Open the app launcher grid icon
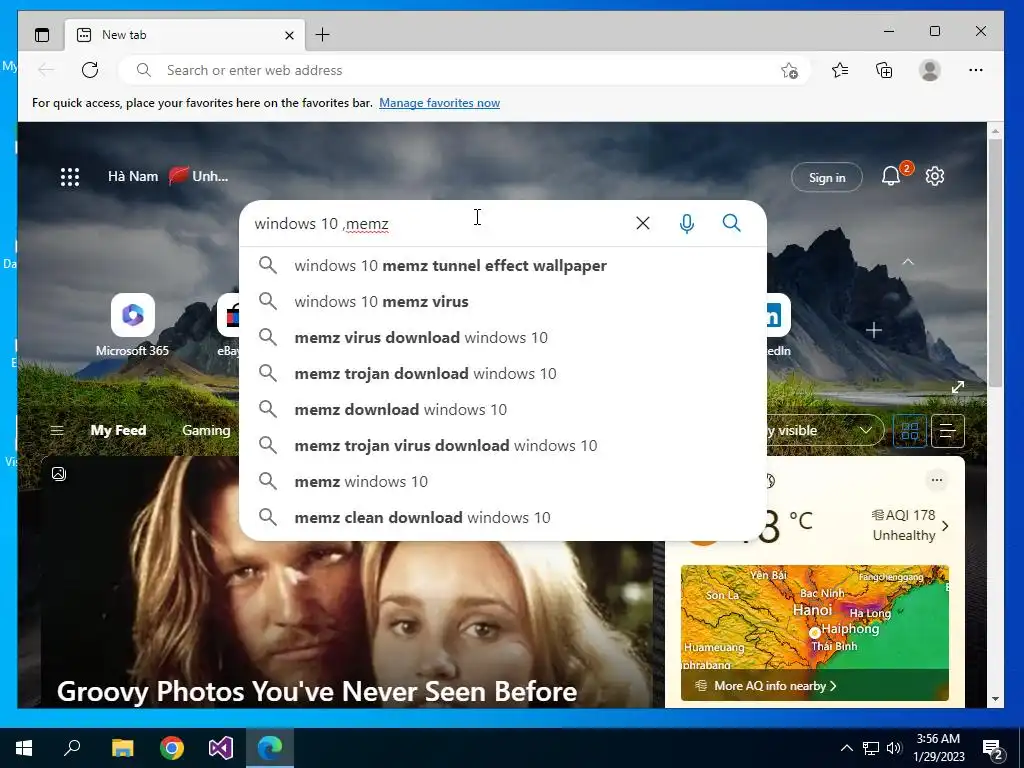The width and height of the screenshot is (1024, 768). click(70, 176)
